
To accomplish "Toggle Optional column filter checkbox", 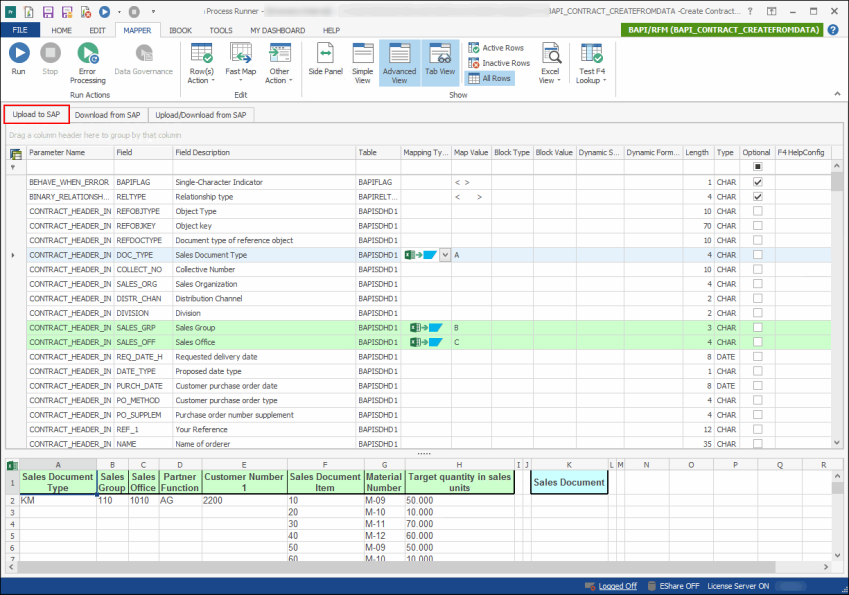I will [x=757, y=167].
